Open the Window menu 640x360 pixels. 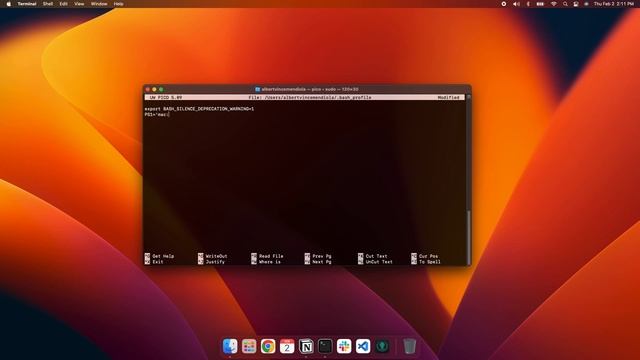99,4
